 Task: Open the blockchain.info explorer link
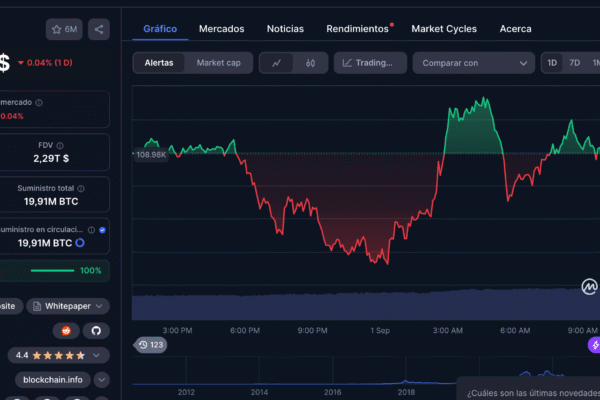[56, 380]
